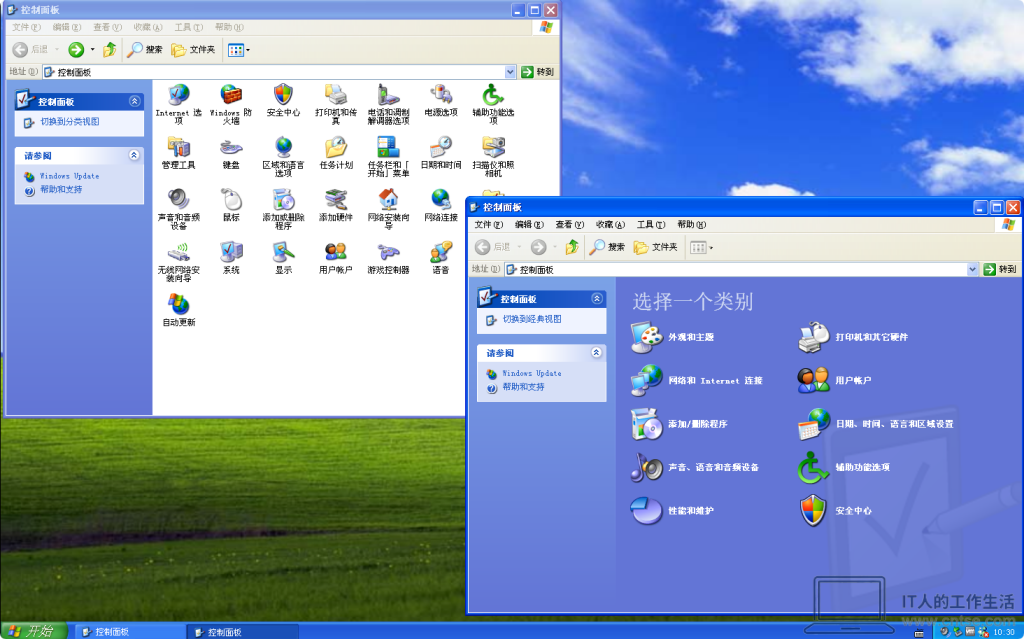Open 收藏 menu in back window

click(x=148, y=27)
